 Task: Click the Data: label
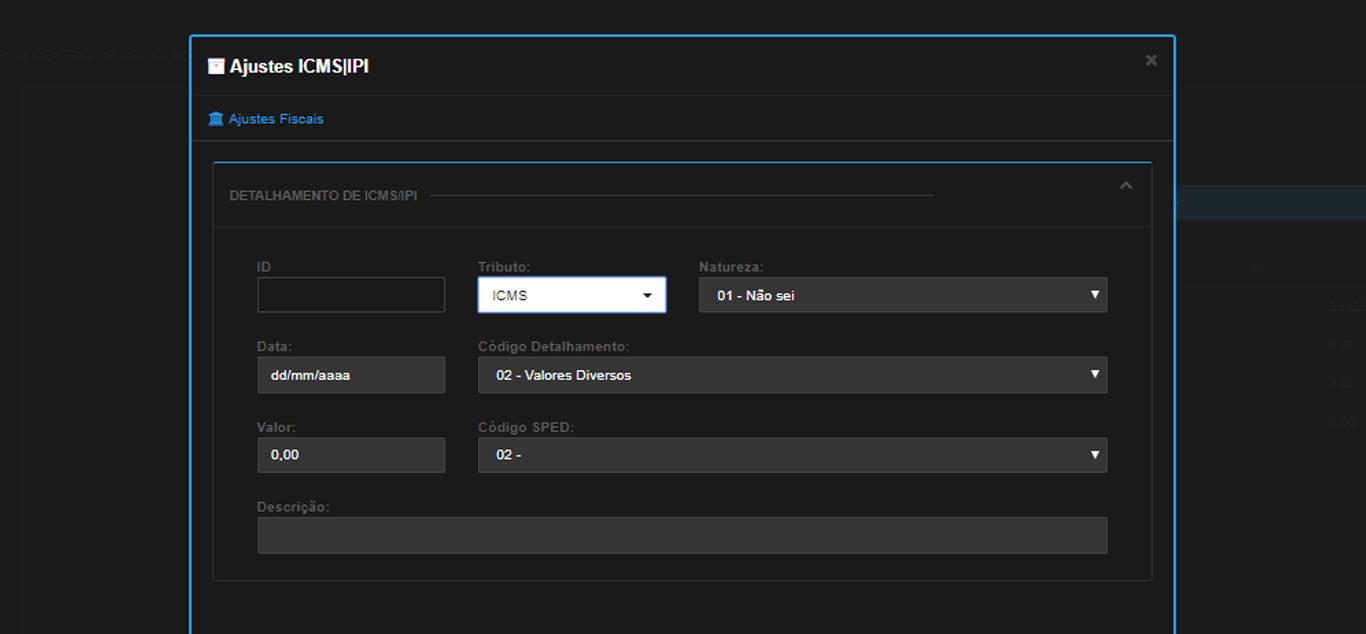pos(274,347)
